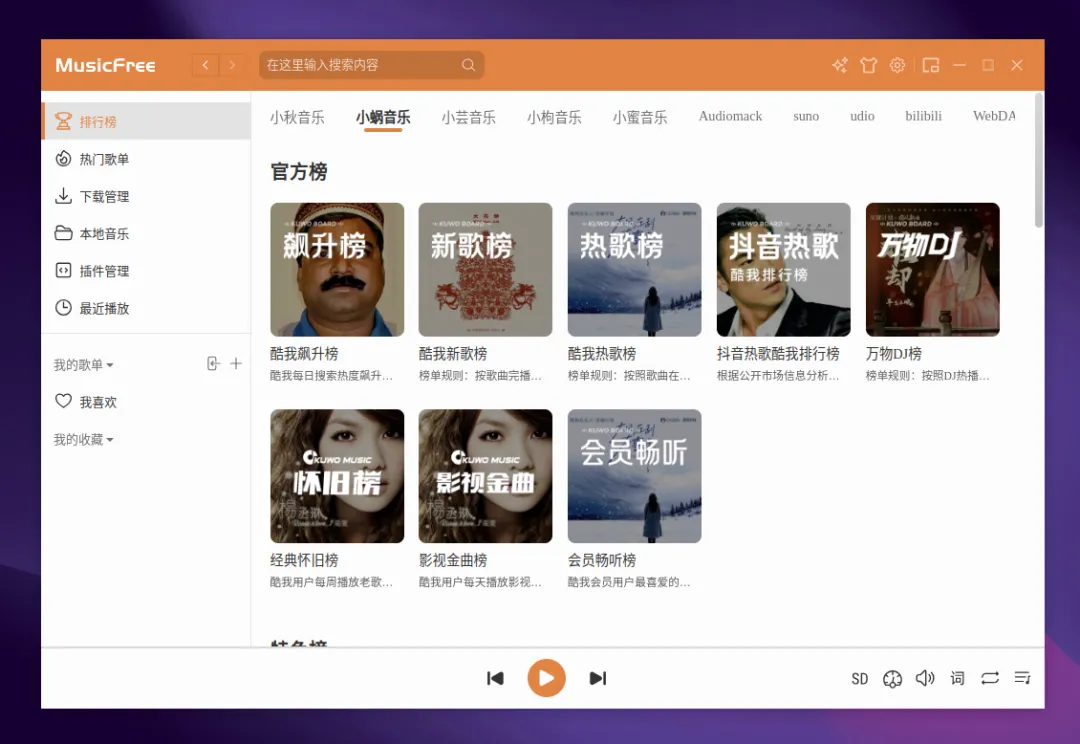
Task: Click the 酷我热歌榜 title
Action: coord(601,353)
